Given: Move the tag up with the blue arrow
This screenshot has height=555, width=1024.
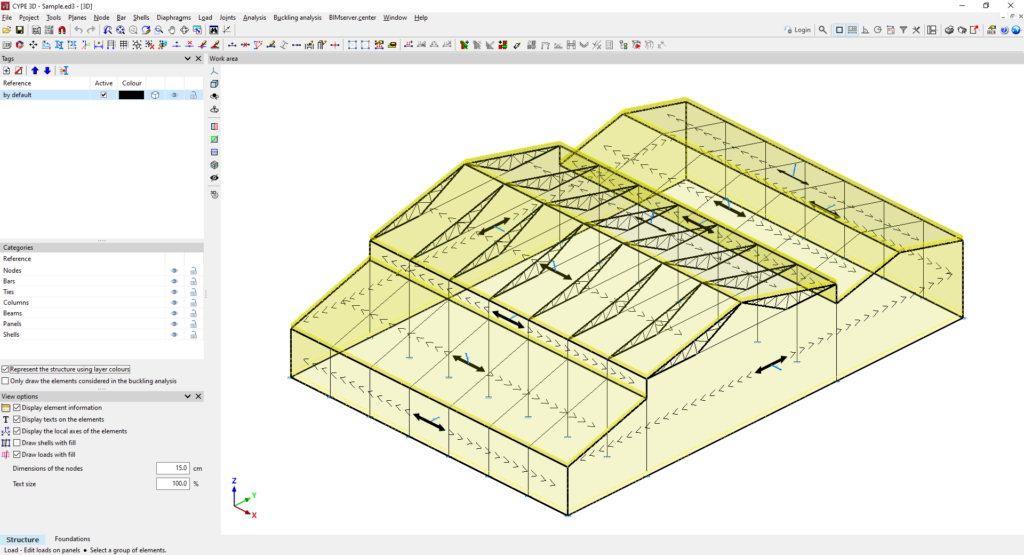Looking at the screenshot, I should point(34,71).
